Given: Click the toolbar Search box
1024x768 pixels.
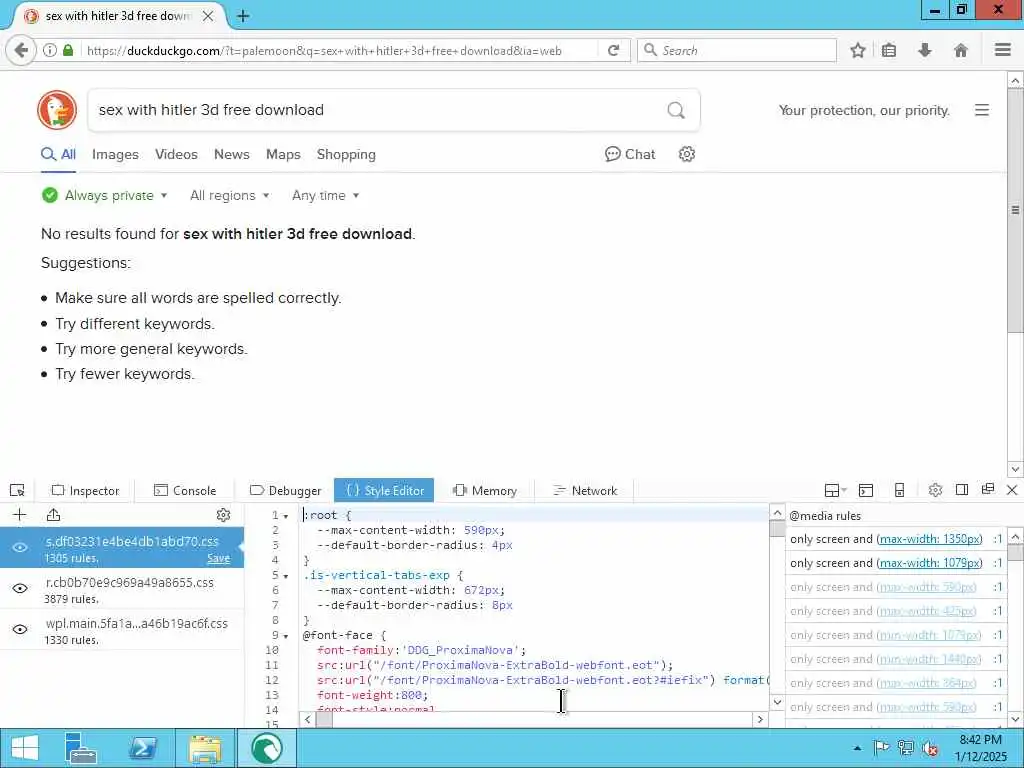Looking at the screenshot, I should pos(737,50).
